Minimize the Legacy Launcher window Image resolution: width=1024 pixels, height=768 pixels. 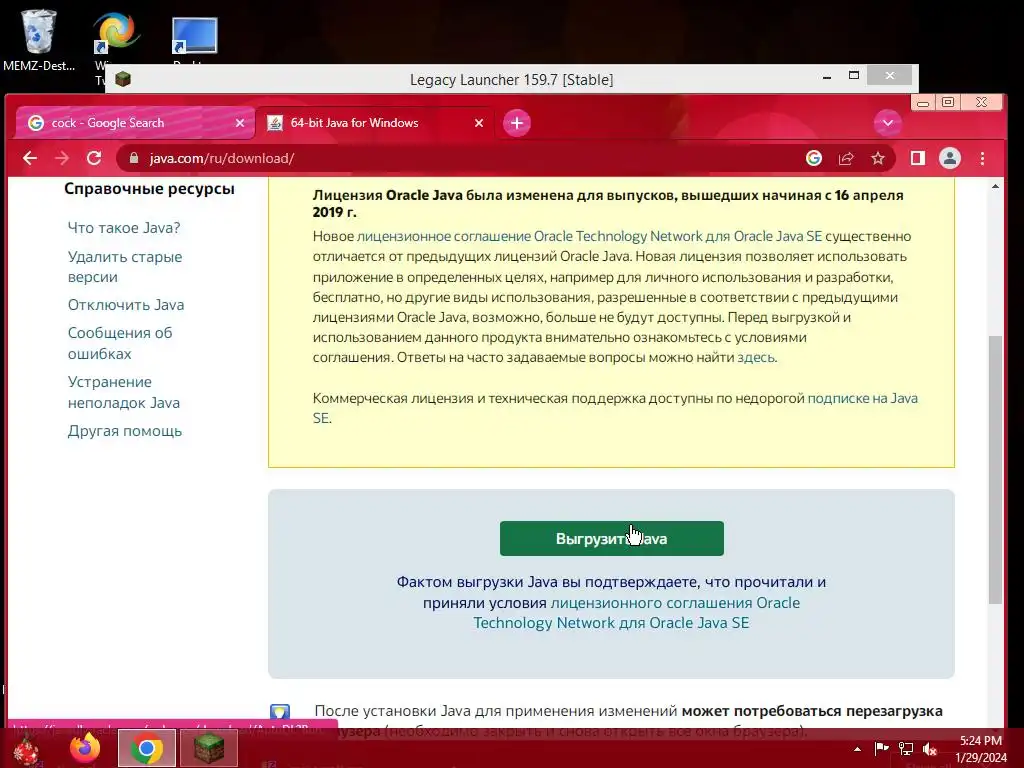pos(827,76)
